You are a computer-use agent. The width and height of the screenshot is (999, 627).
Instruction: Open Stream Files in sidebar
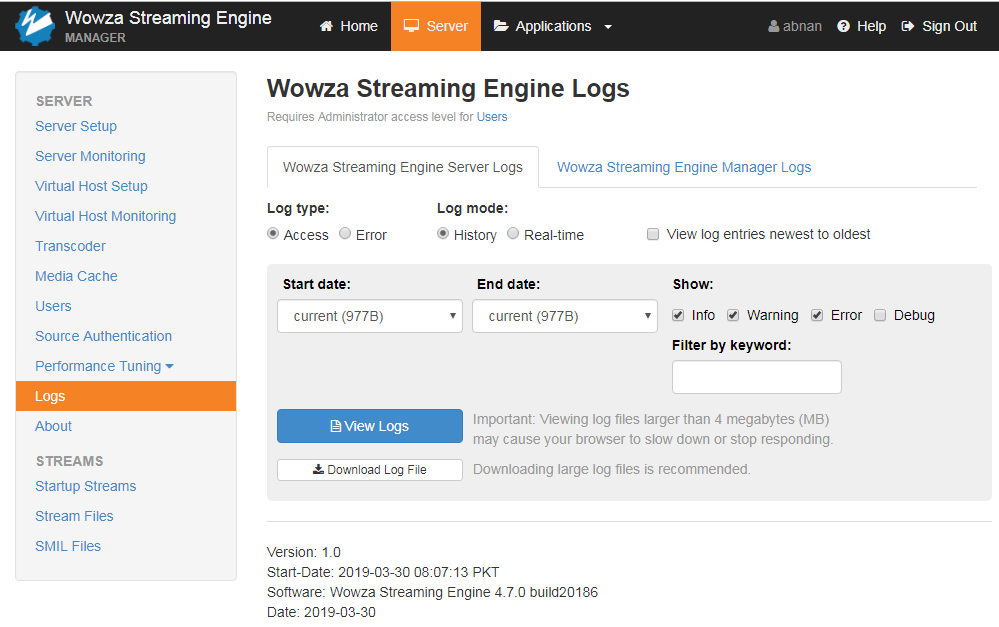[74, 516]
